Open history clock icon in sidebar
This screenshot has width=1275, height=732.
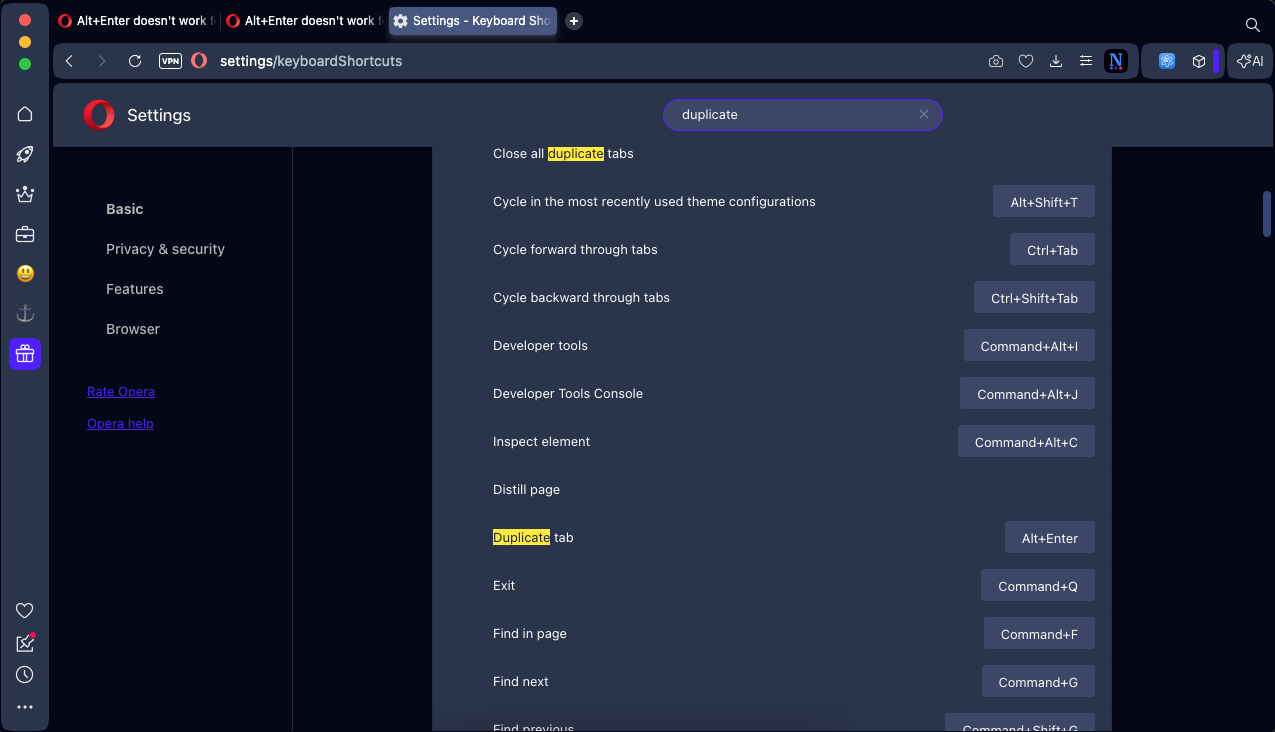point(25,675)
